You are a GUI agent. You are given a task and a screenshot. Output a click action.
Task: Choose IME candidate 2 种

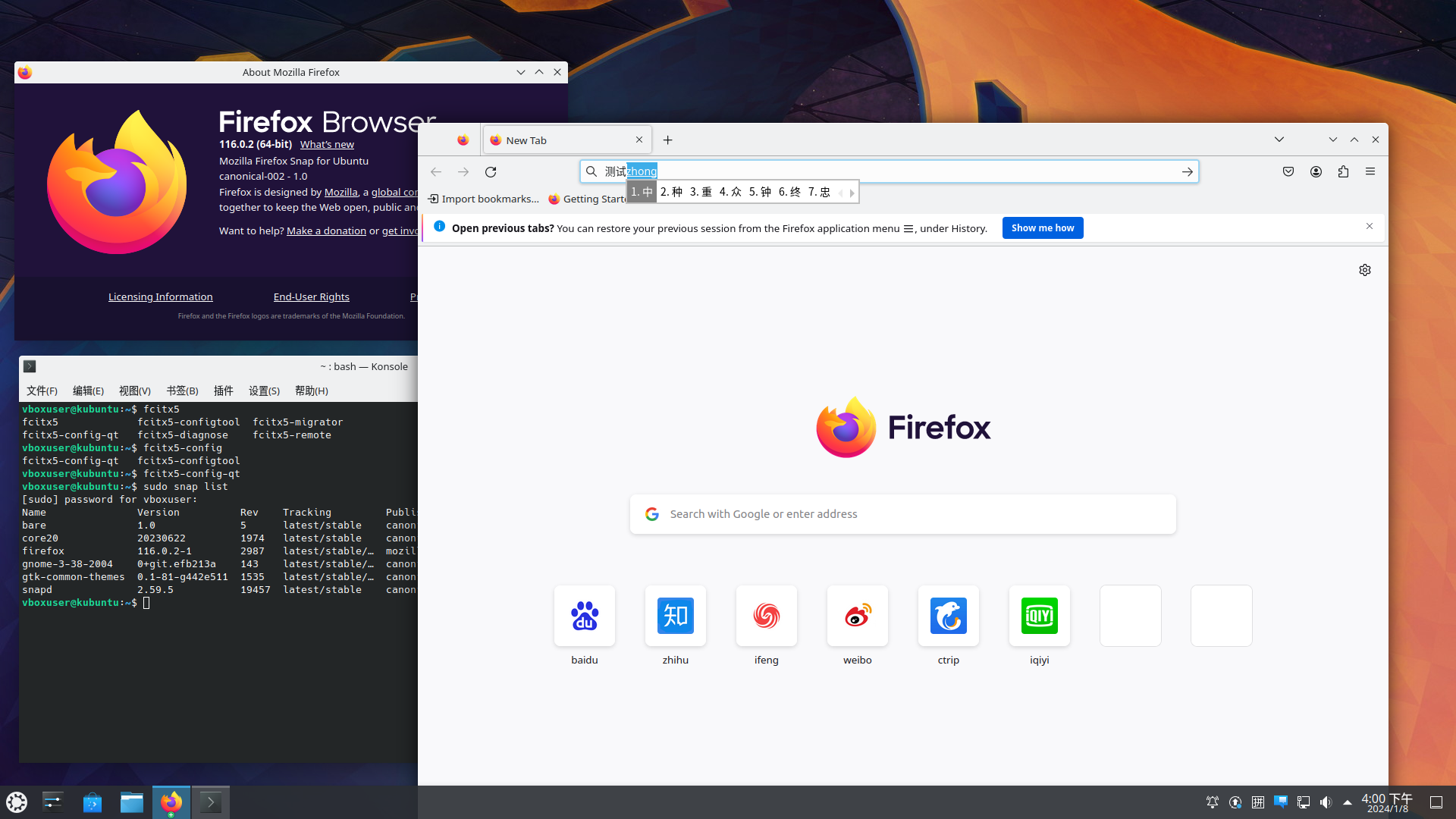[671, 193]
